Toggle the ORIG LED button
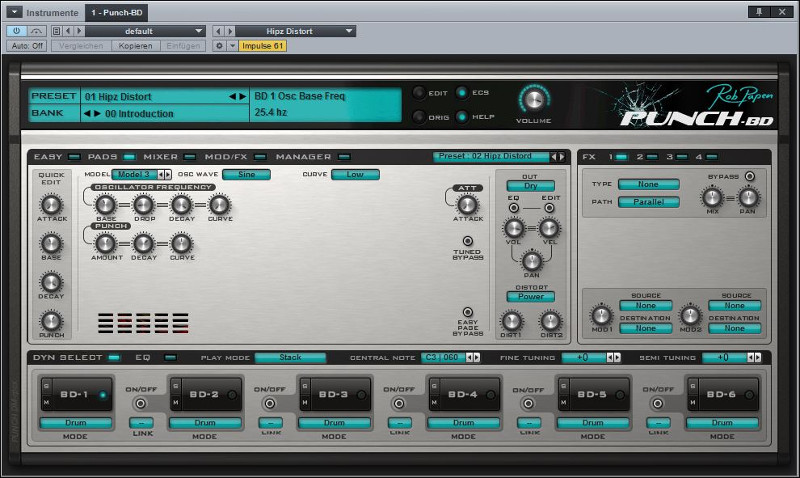The image size is (800, 478). (x=418, y=117)
